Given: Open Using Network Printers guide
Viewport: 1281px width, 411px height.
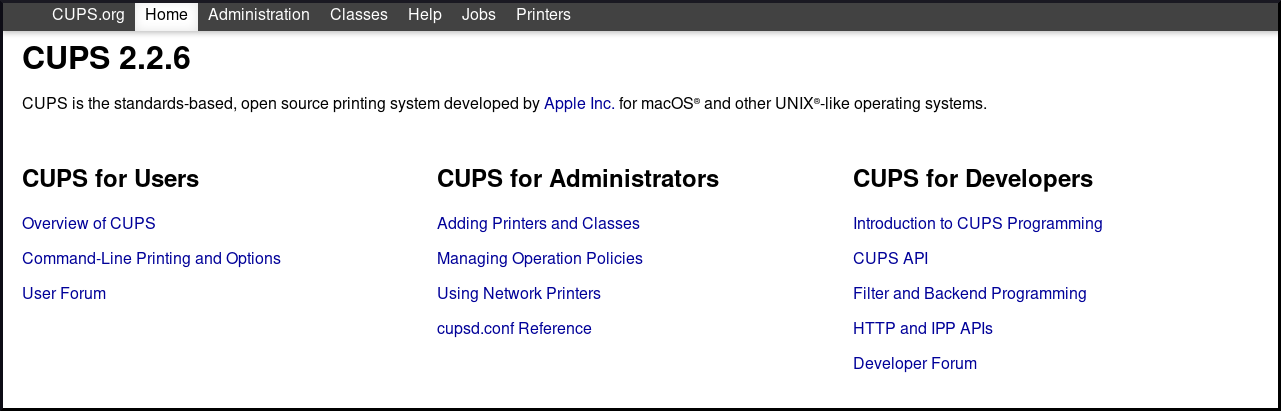Looking at the screenshot, I should pos(519,294).
